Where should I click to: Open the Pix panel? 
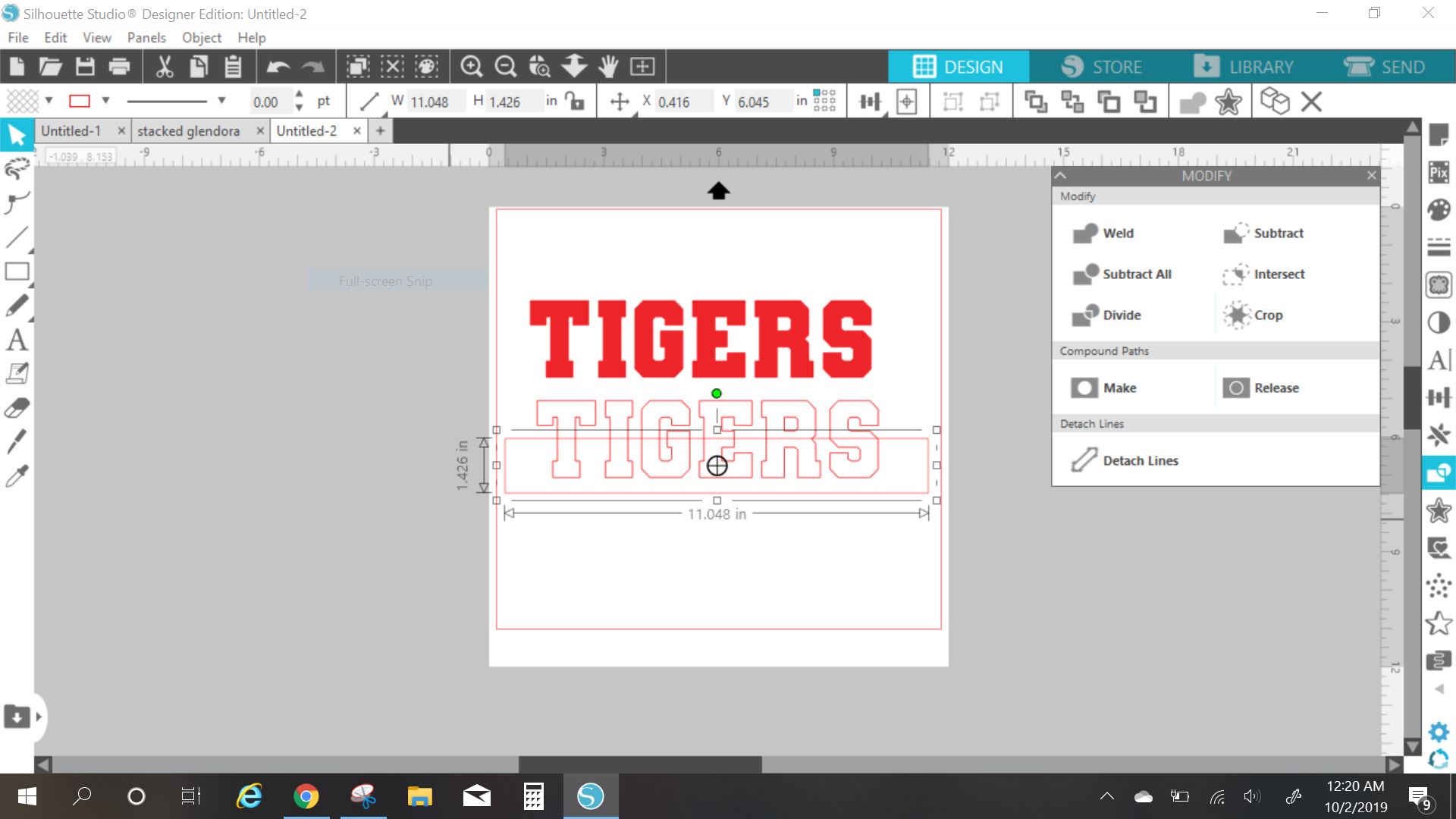(1439, 172)
